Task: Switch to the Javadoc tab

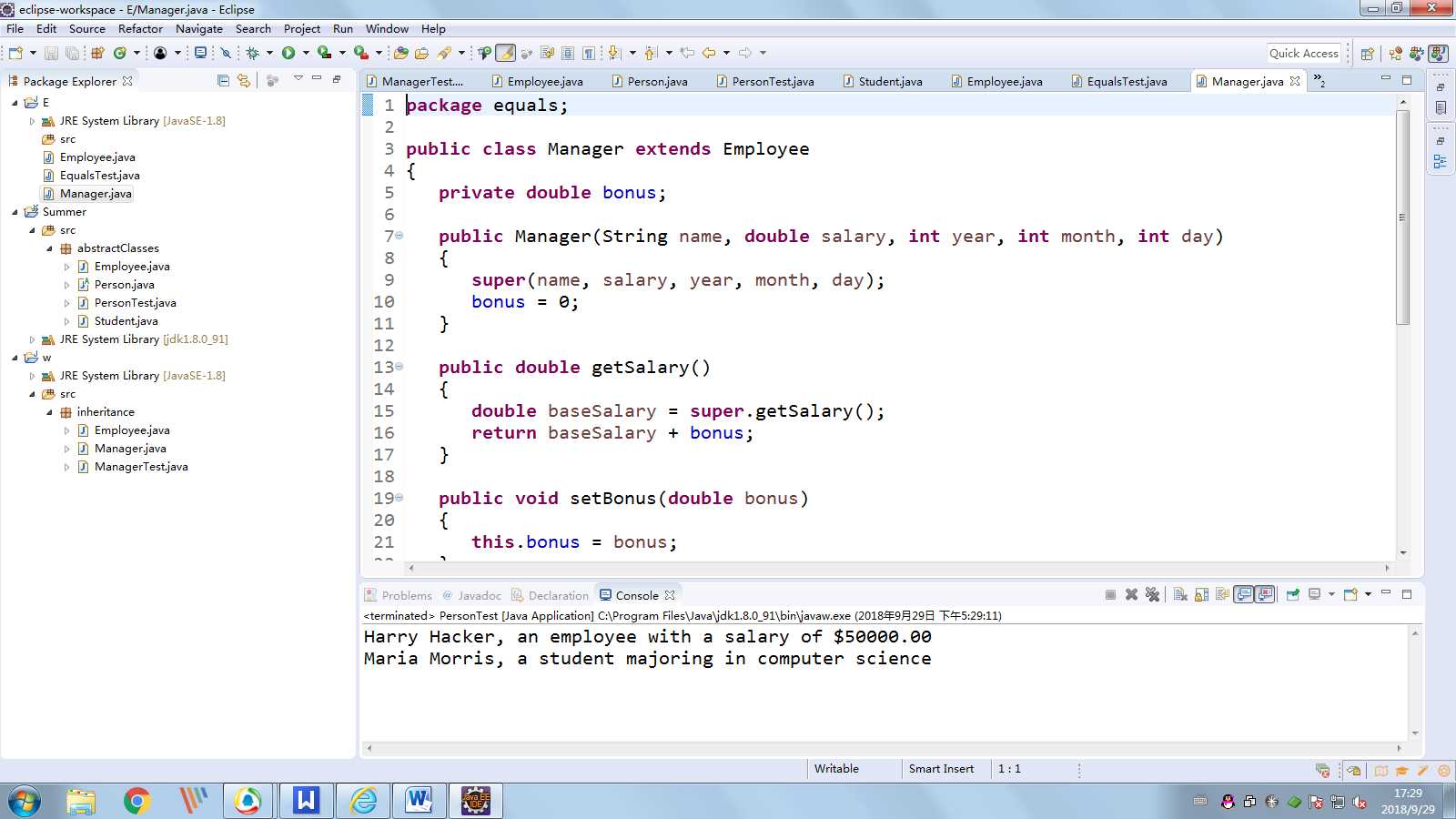Action: coord(471,595)
